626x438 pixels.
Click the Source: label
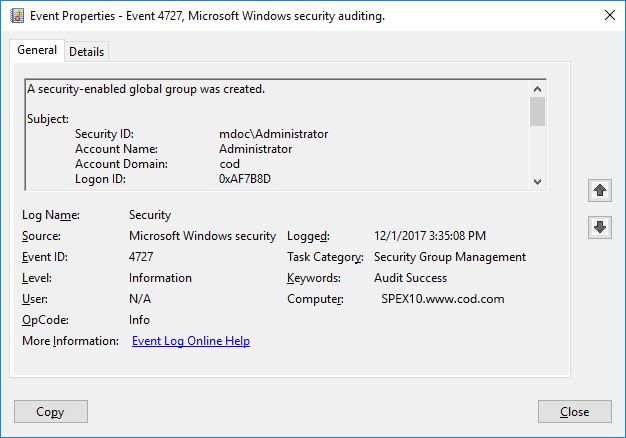tap(41, 236)
